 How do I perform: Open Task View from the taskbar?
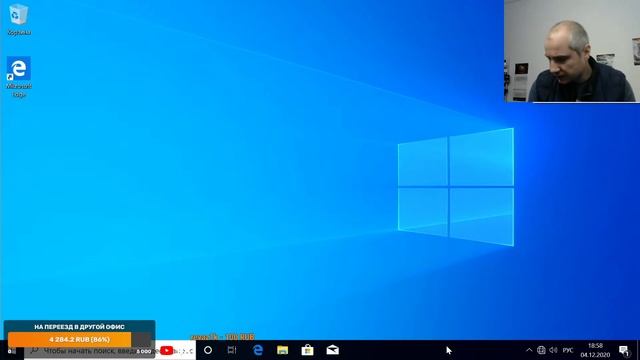[232, 350]
